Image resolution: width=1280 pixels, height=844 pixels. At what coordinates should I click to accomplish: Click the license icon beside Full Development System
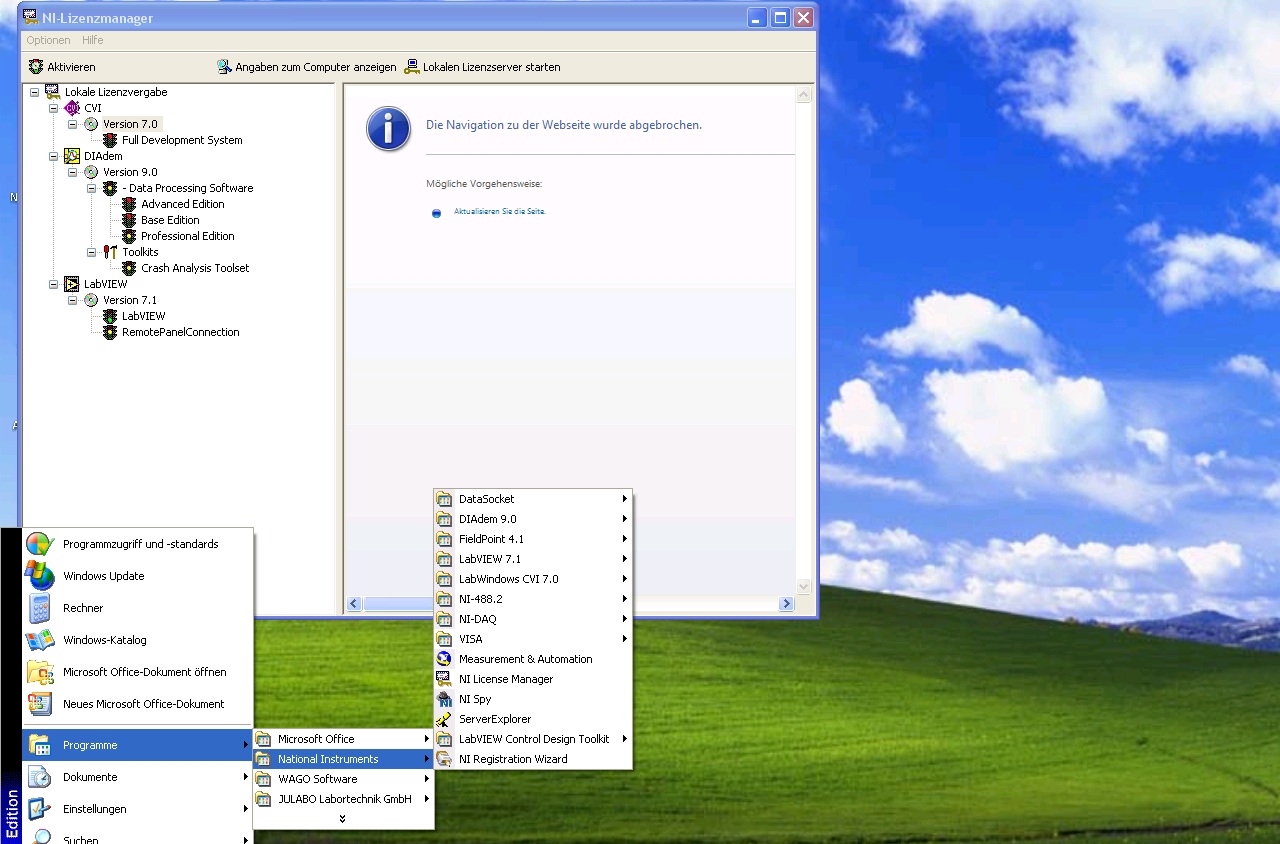coord(110,140)
